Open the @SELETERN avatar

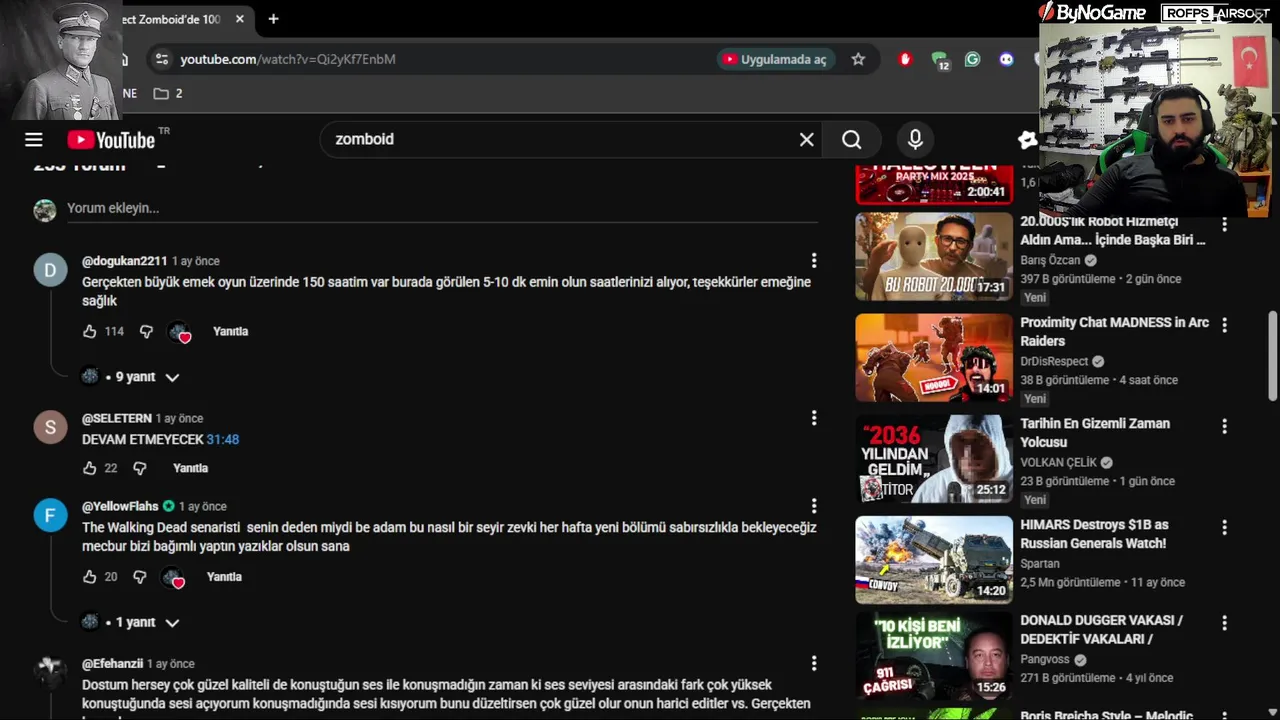pos(50,428)
